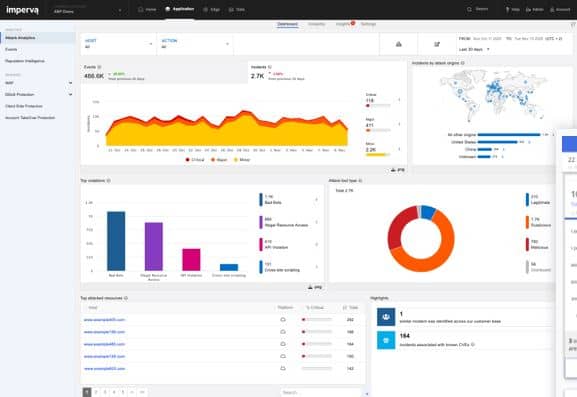Image resolution: width=577 pixels, height=397 pixels.
Task: Click the known CVEs highlight icon
Action: (x=386, y=340)
